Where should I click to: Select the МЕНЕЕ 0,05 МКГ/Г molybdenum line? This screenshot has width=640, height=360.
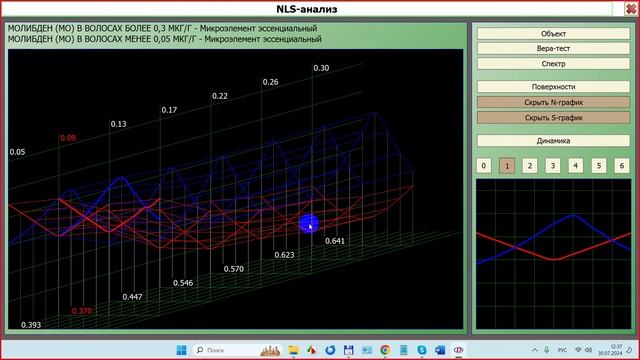[x=165, y=39]
